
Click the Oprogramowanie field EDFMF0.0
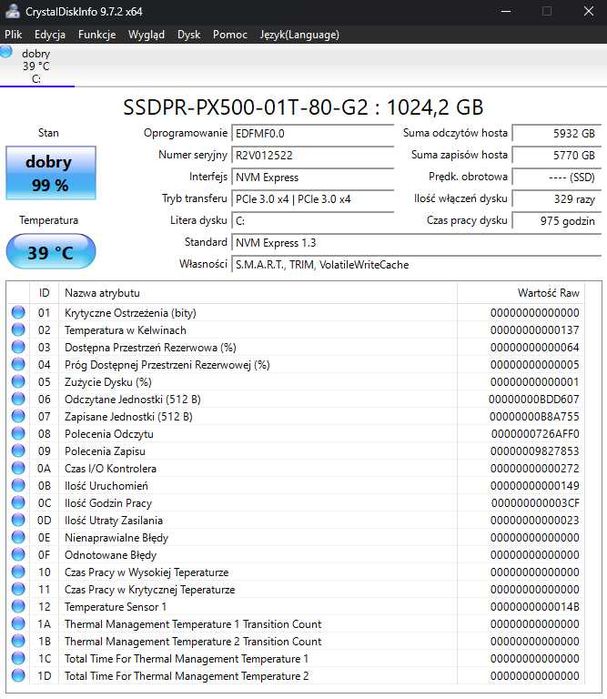pyautogui.click(x=313, y=133)
